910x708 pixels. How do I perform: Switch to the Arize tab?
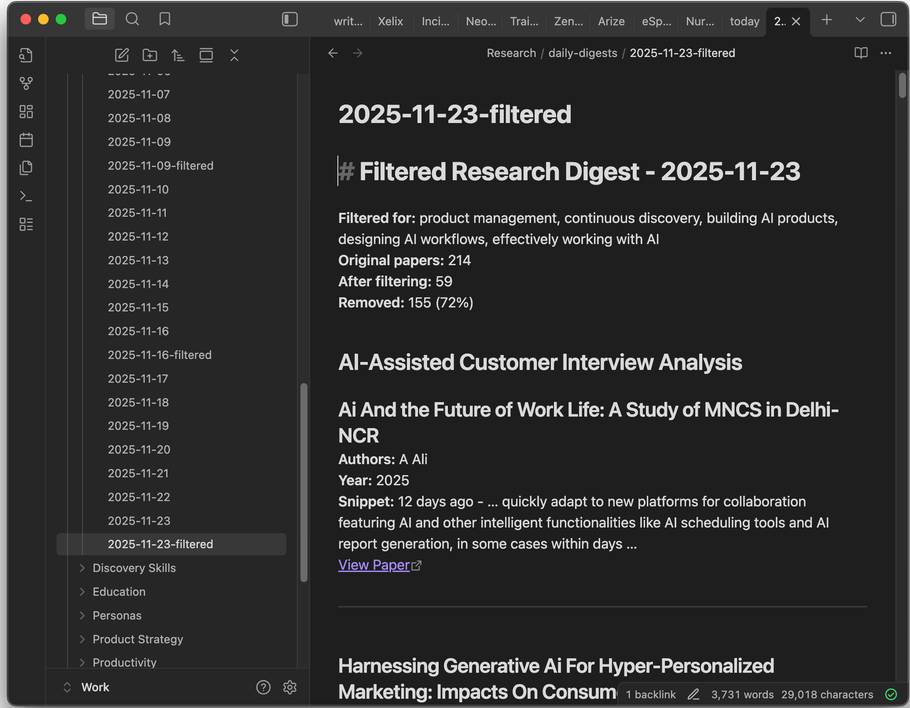(x=611, y=20)
